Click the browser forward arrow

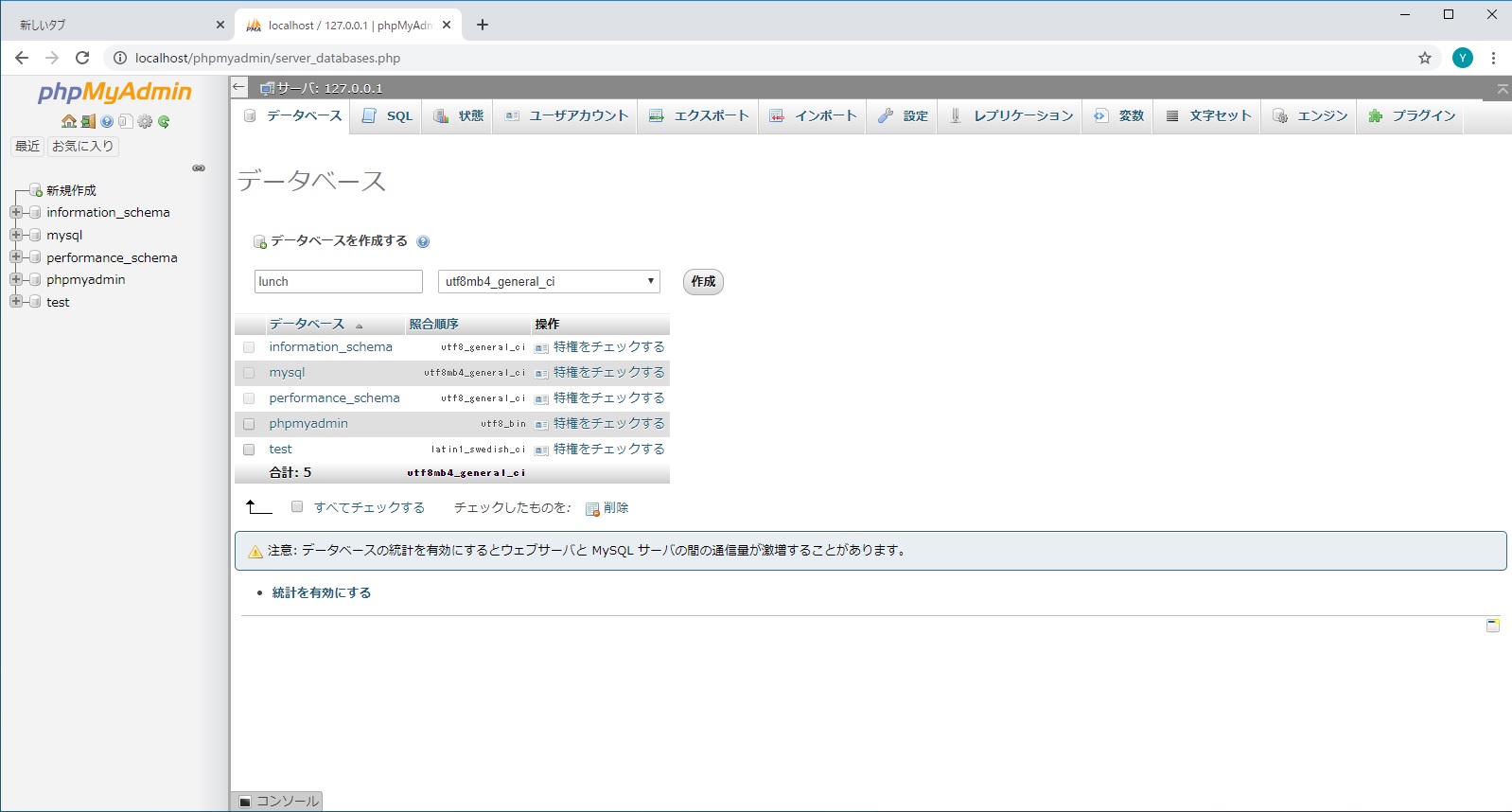point(52,58)
